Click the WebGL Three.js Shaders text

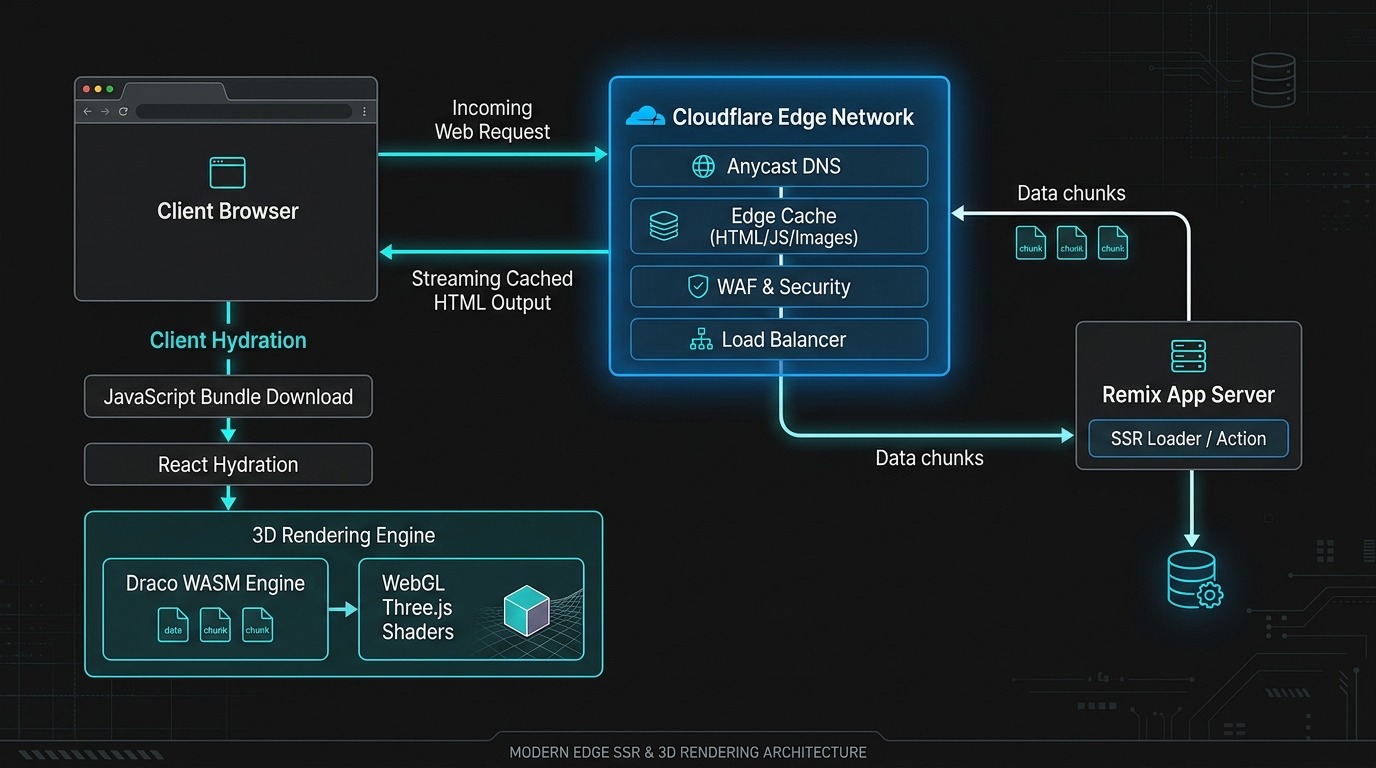pyautogui.click(x=418, y=607)
